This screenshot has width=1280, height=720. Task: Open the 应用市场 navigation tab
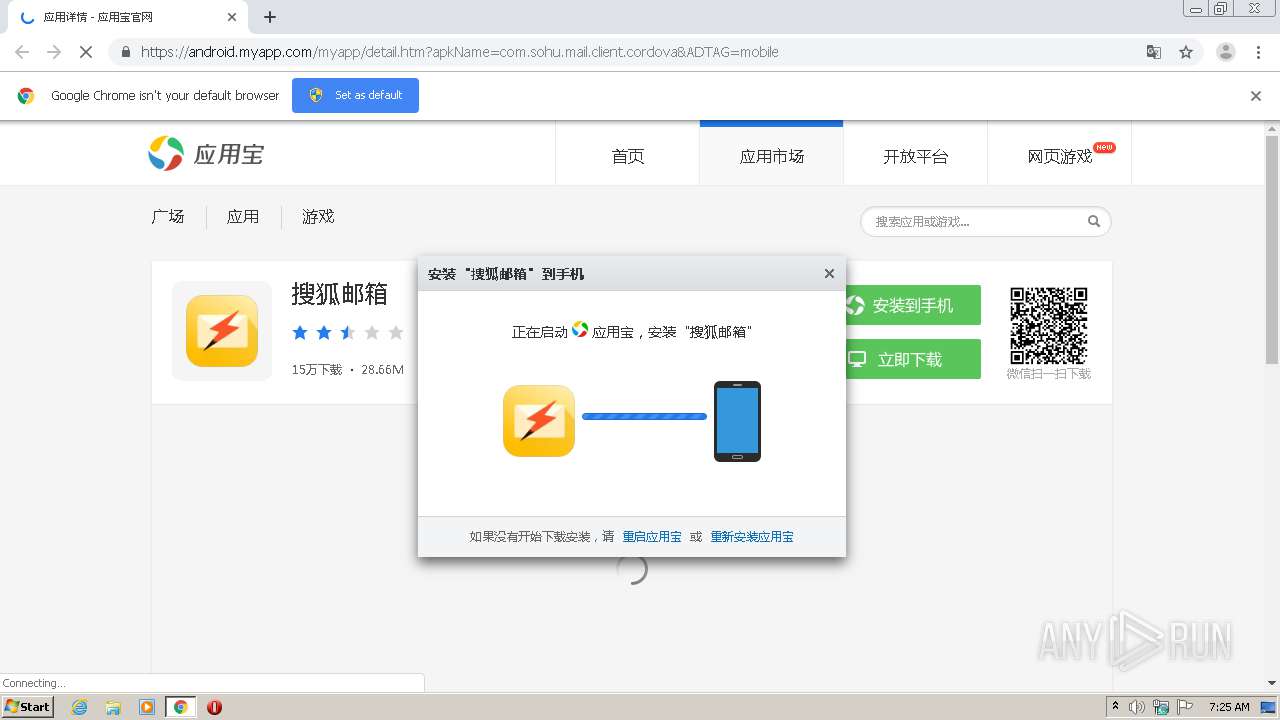pos(771,156)
